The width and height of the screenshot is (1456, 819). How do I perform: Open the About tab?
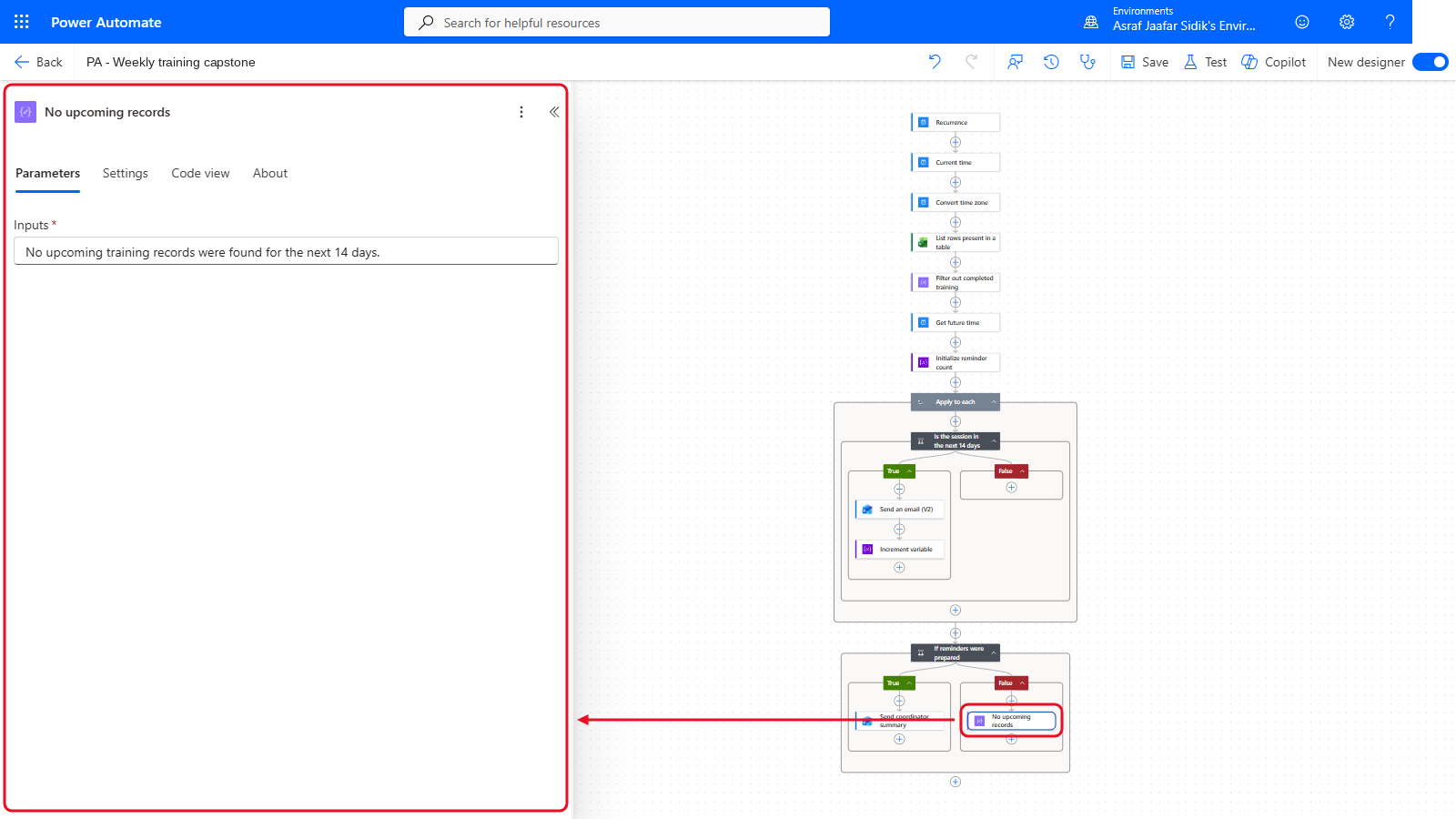pos(270,173)
